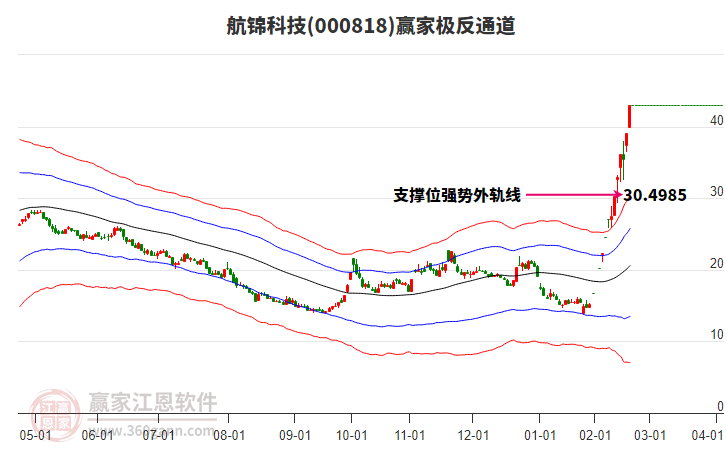Image resolution: width=726 pixels, height=450 pixels.
Task: Click the x-axis date 10-01
Action: tap(351, 436)
